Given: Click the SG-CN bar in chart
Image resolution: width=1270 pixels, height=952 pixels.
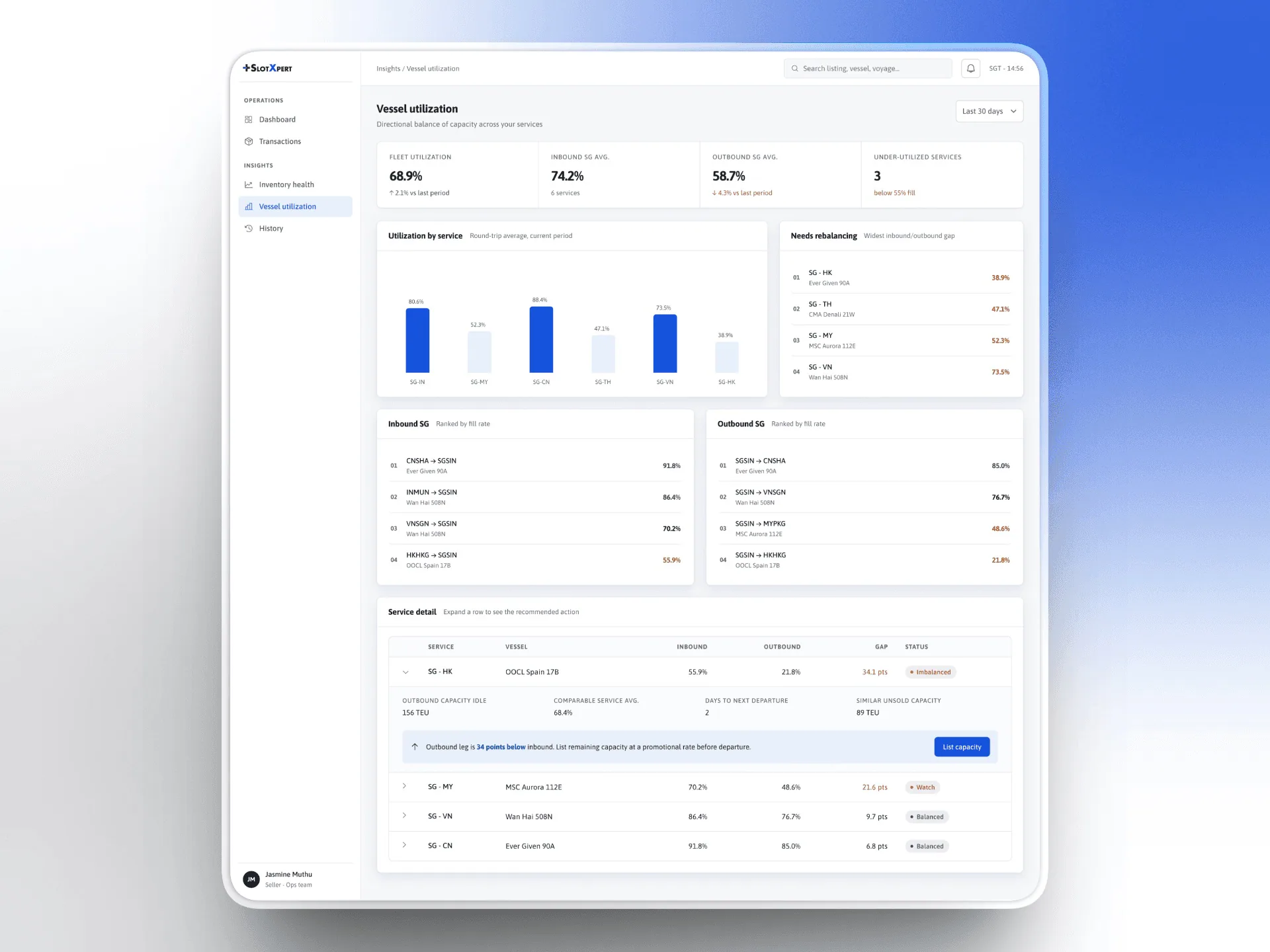Looking at the screenshot, I should click(541, 340).
